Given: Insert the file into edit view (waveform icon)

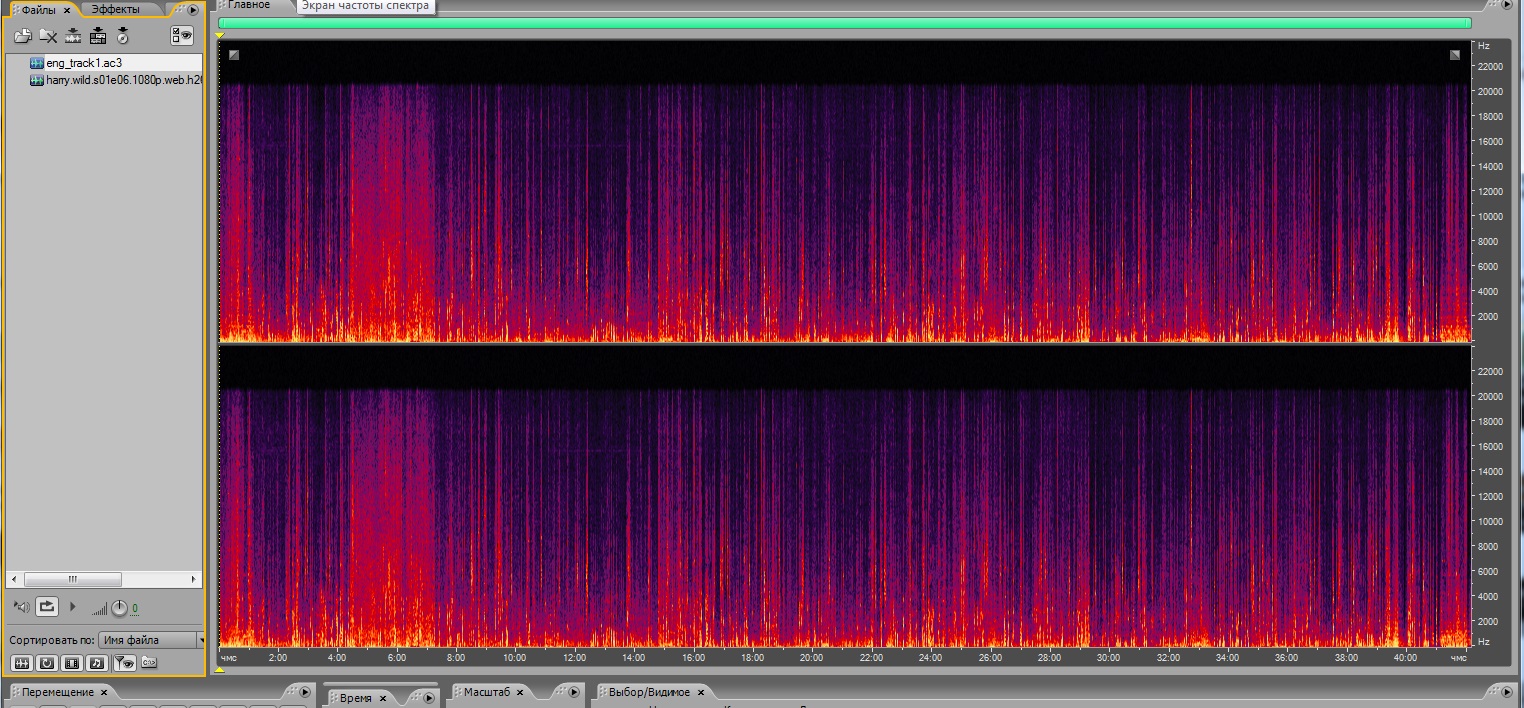Looking at the screenshot, I should [73, 36].
